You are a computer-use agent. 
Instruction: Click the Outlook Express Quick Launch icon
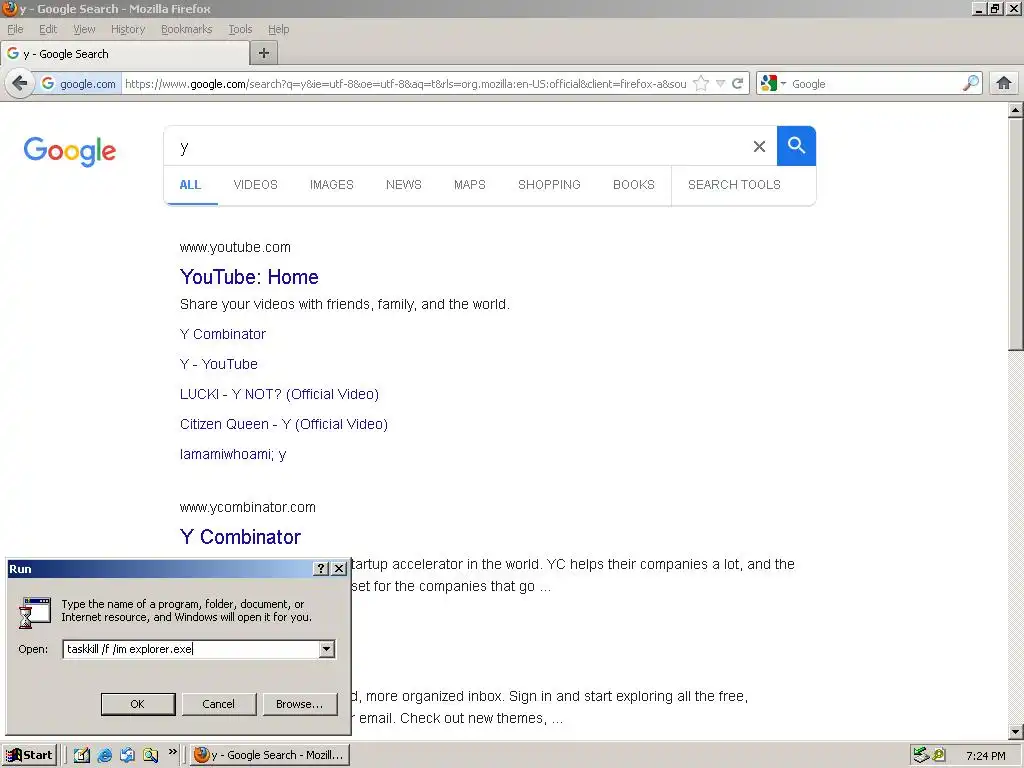(127, 755)
